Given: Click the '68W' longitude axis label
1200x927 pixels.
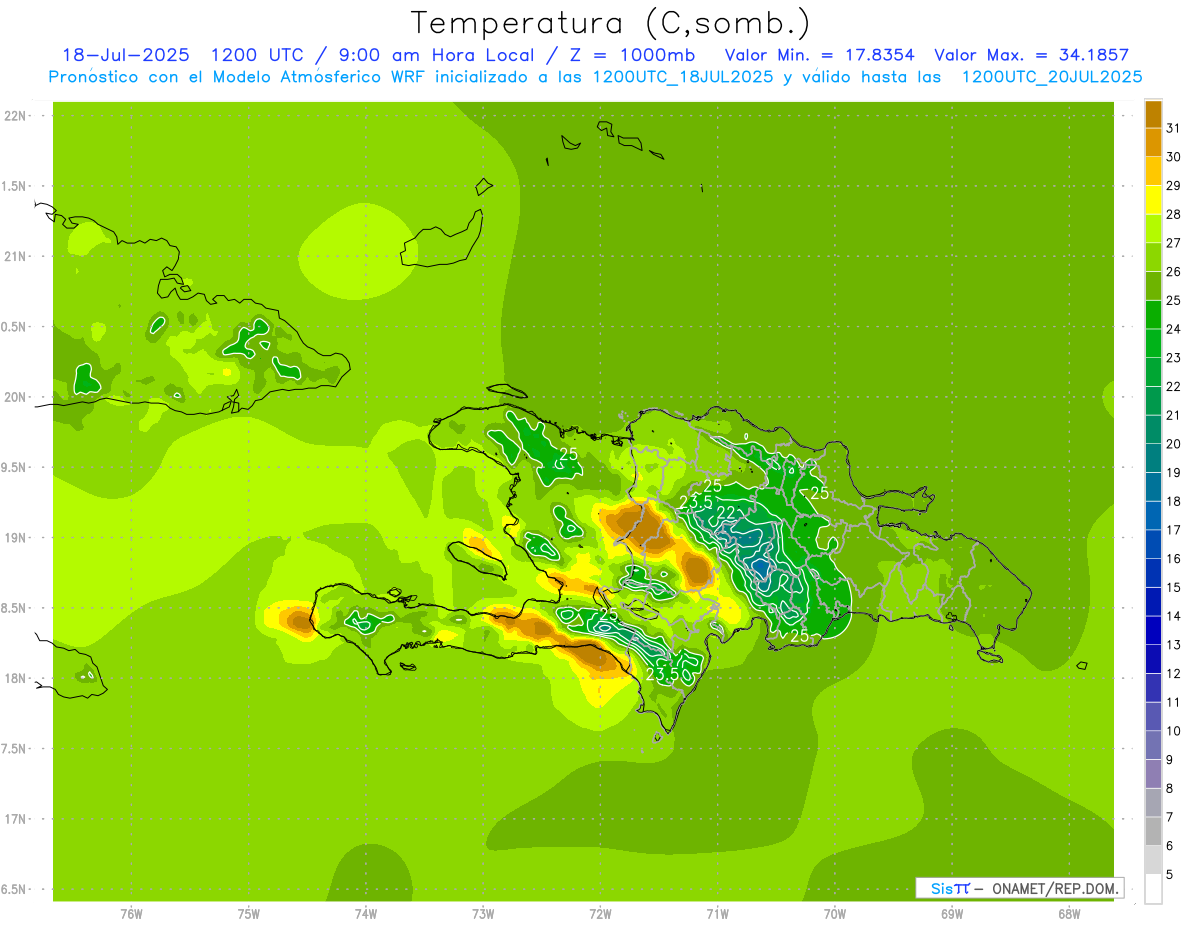Looking at the screenshot, I should tap(1069, 914).
